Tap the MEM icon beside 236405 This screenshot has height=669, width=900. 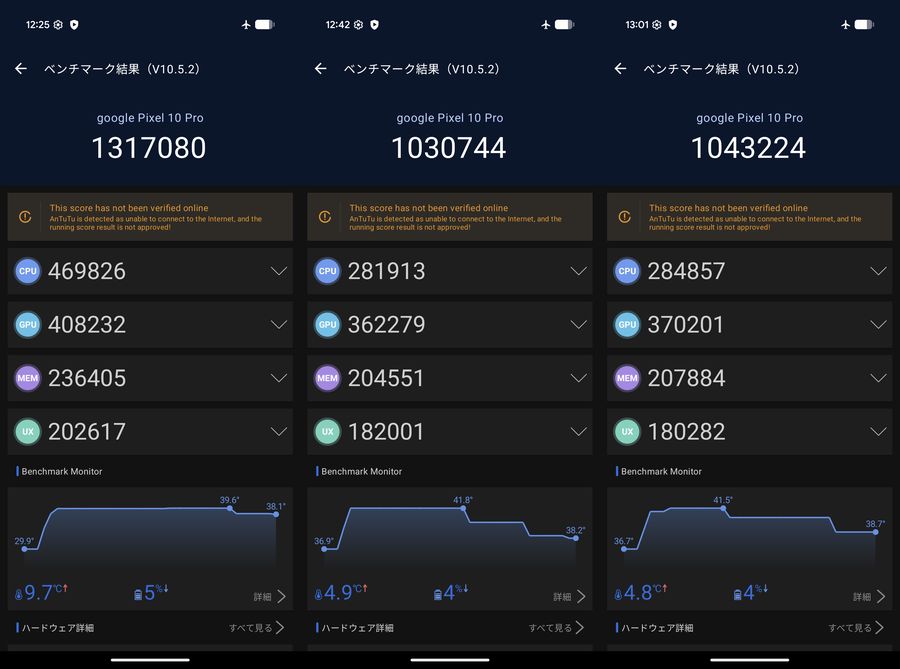coord(28,378)
